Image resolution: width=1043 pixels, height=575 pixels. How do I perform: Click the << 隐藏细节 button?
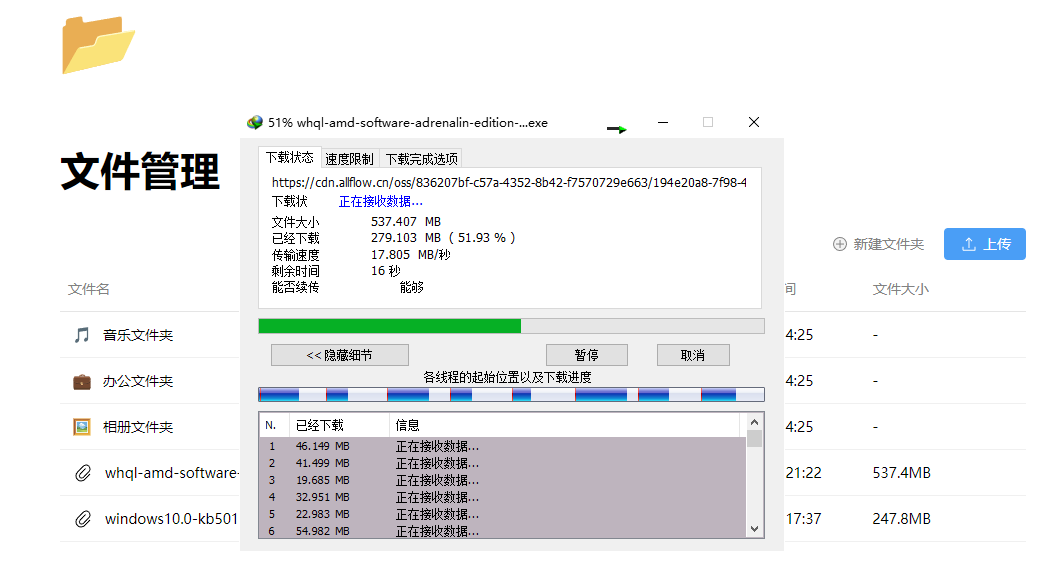click(x=340, y=355)
